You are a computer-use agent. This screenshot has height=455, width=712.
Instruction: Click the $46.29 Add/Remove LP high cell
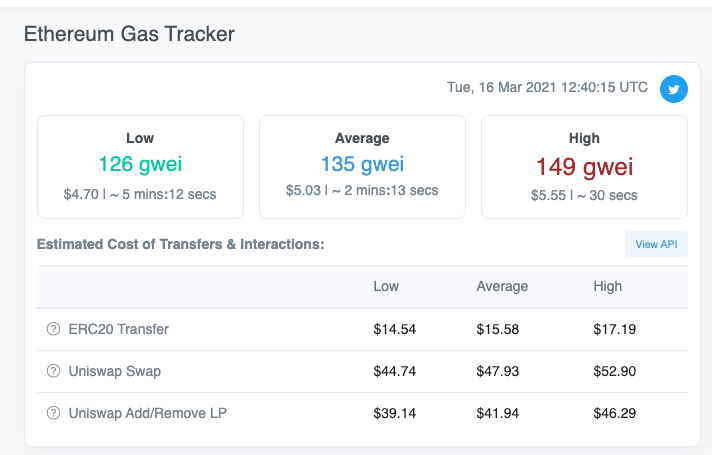pos(615,413)
